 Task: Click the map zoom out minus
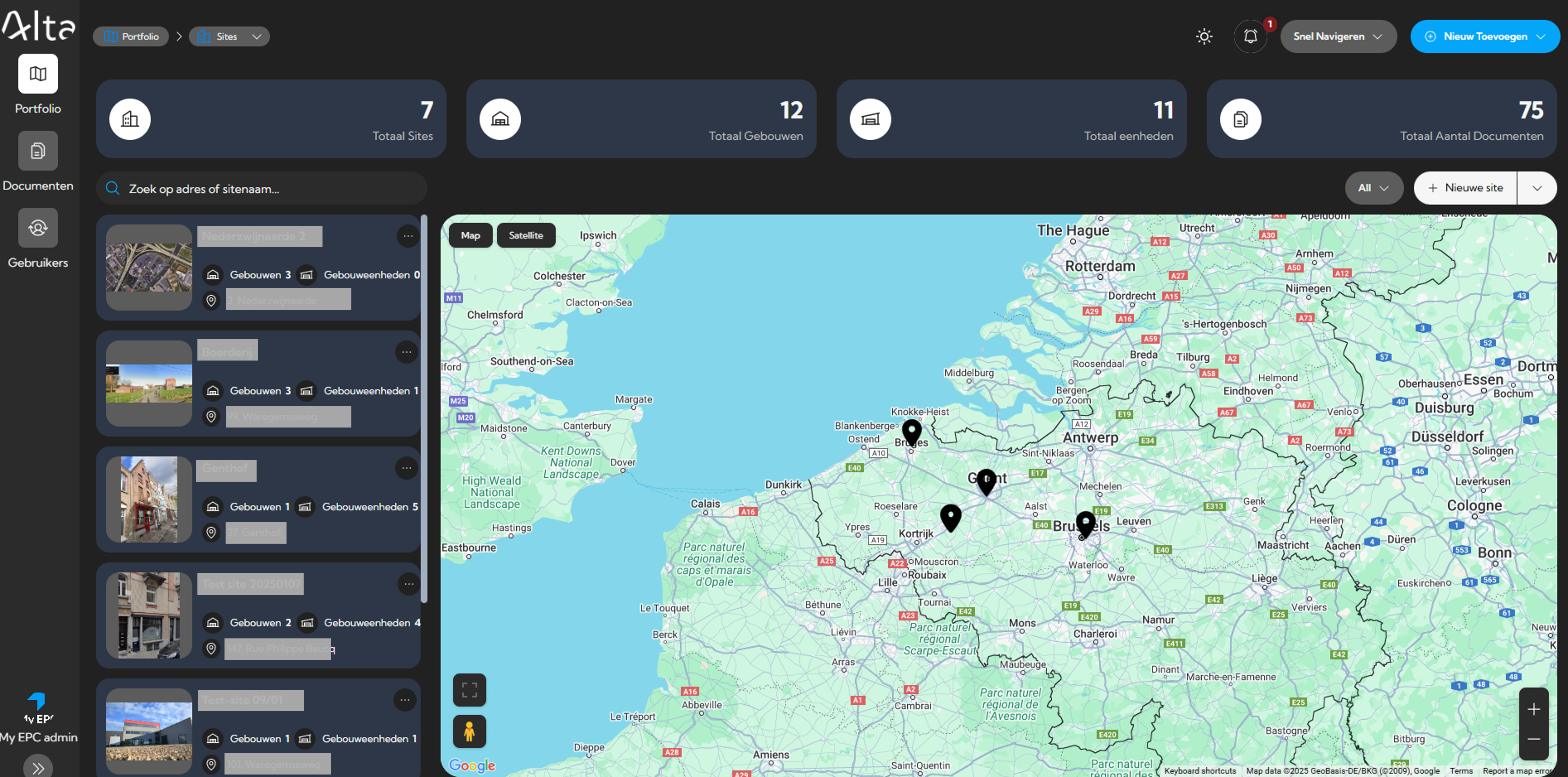[x=1533, y=739]
